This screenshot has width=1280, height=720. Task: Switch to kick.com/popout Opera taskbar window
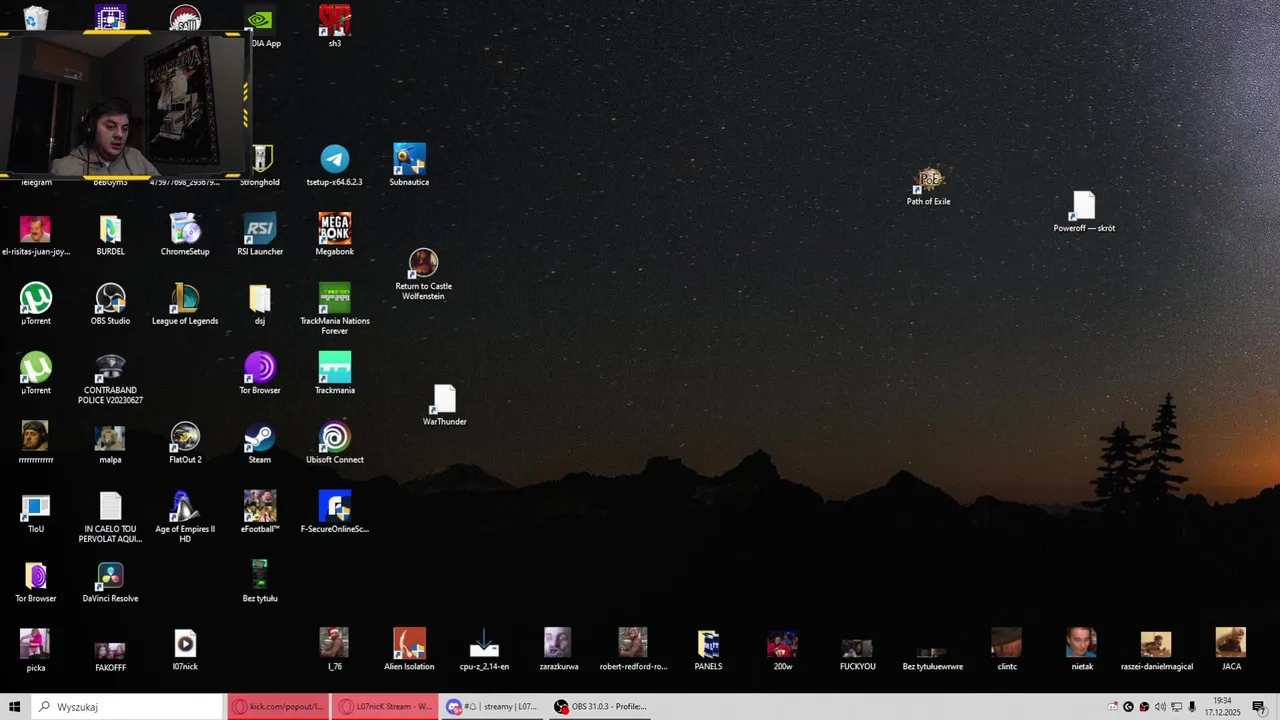[278, 707]
